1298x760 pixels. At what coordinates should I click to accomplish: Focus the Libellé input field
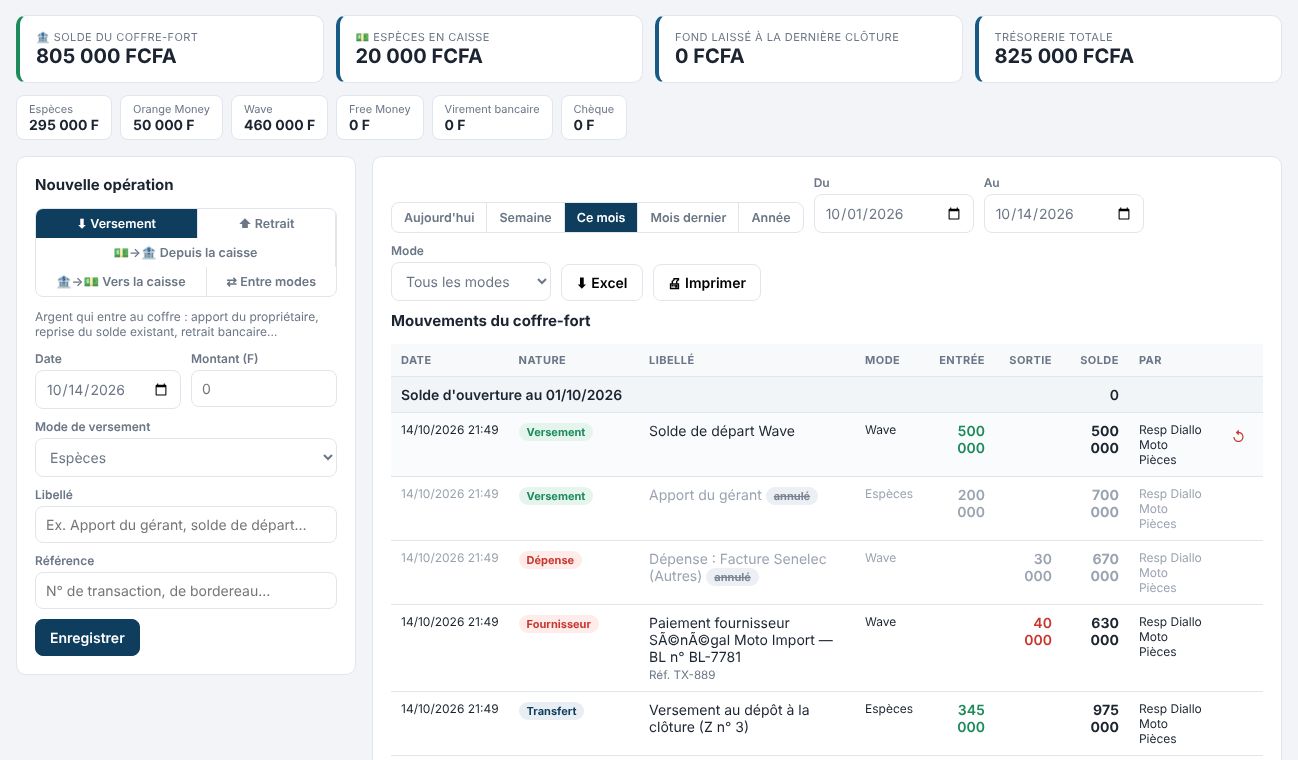(186, 524)
